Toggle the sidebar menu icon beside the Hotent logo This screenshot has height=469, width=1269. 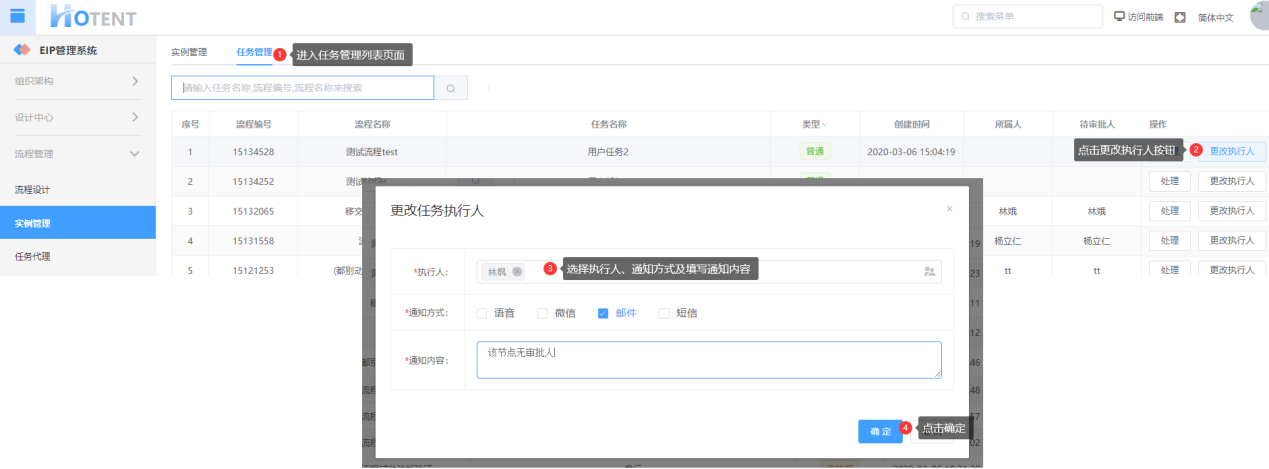pos(17,15)
